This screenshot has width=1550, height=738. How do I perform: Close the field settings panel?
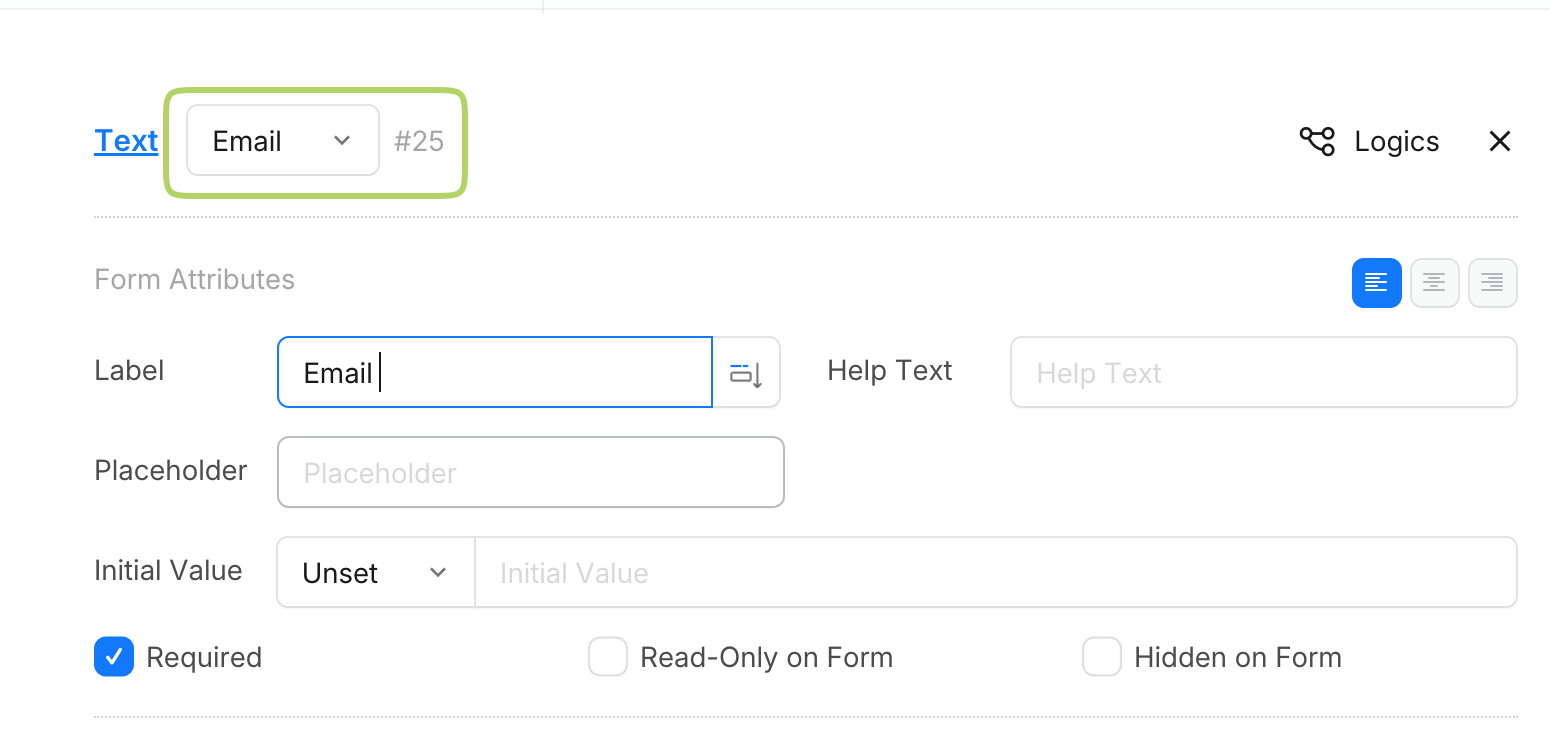1499,141
